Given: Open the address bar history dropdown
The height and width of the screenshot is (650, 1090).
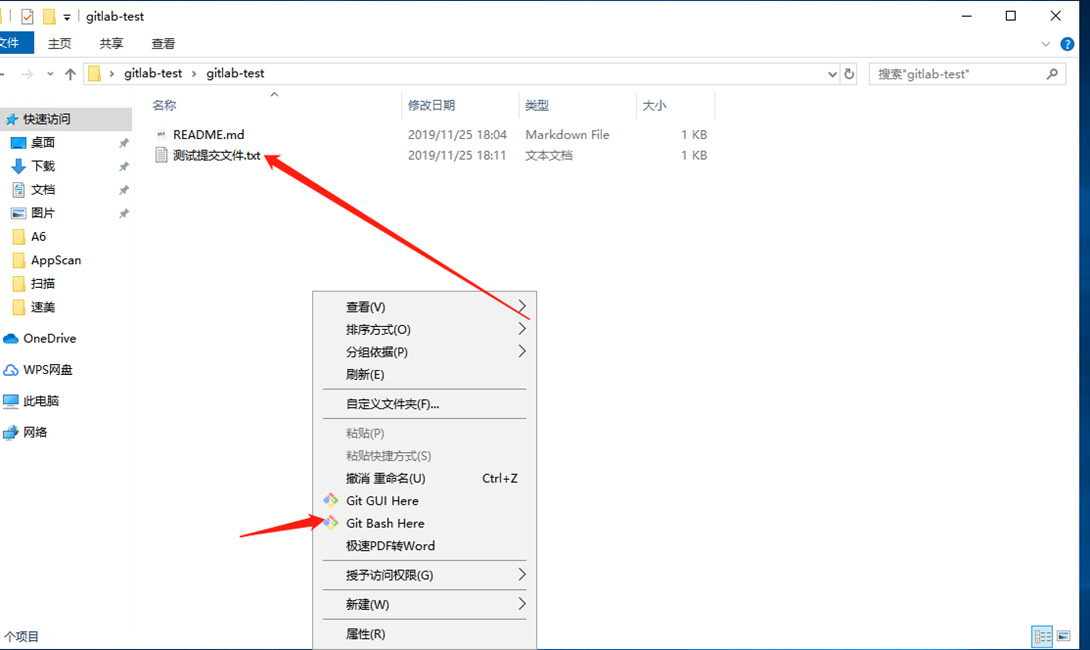Looking at the screenshot, I should tap(833, 74).
